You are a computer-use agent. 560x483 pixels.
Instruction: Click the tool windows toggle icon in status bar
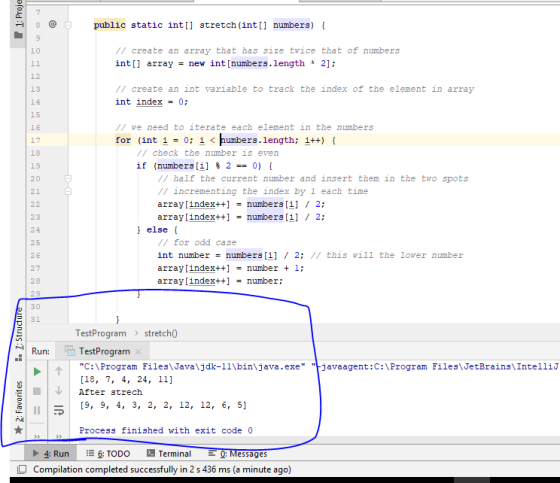(22, 469)
